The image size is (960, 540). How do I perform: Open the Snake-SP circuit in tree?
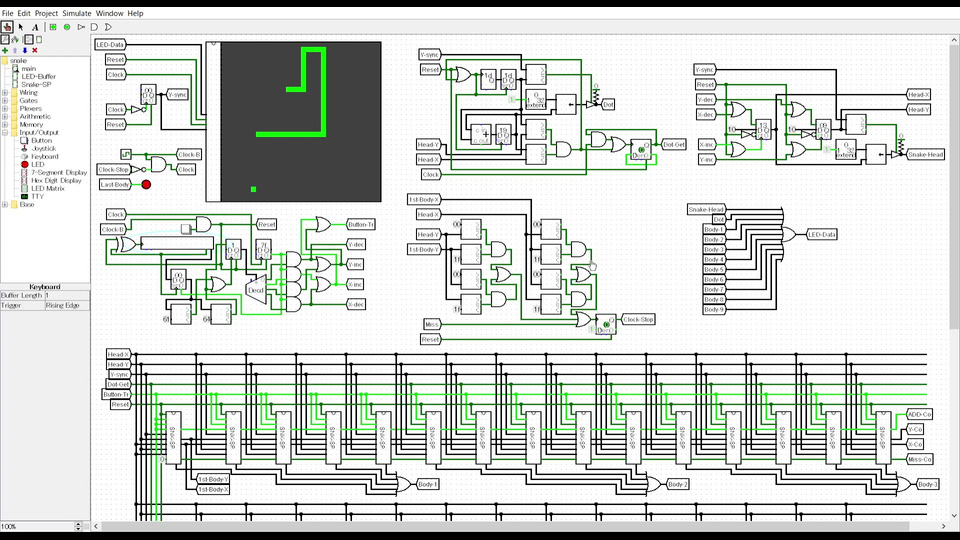(36, 84)
